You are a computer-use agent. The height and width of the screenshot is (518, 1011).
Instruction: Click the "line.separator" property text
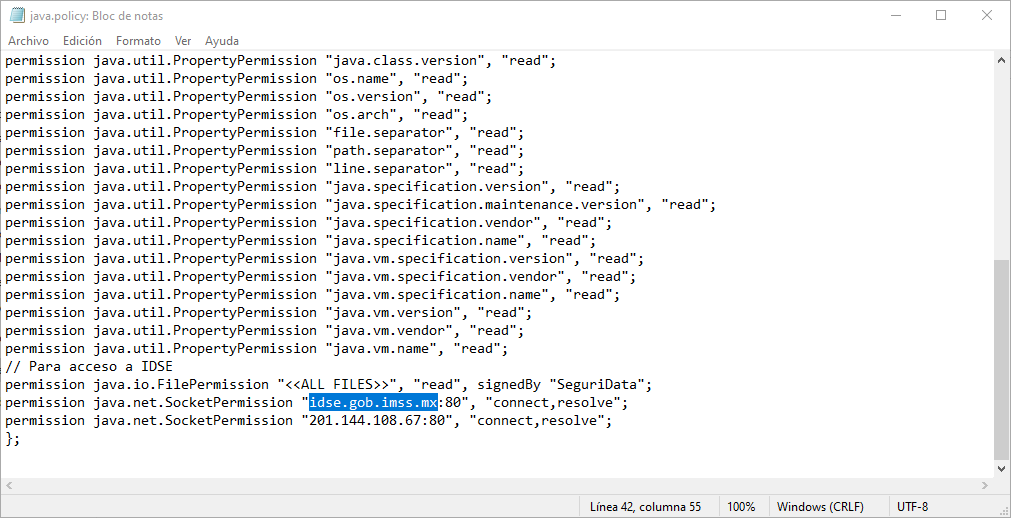click(389, 169)
